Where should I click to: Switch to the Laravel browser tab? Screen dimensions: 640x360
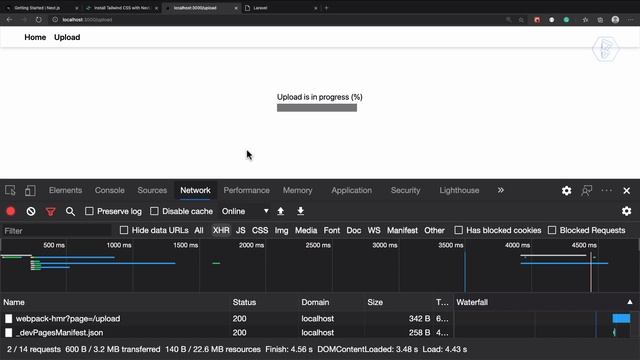point(282,8)
